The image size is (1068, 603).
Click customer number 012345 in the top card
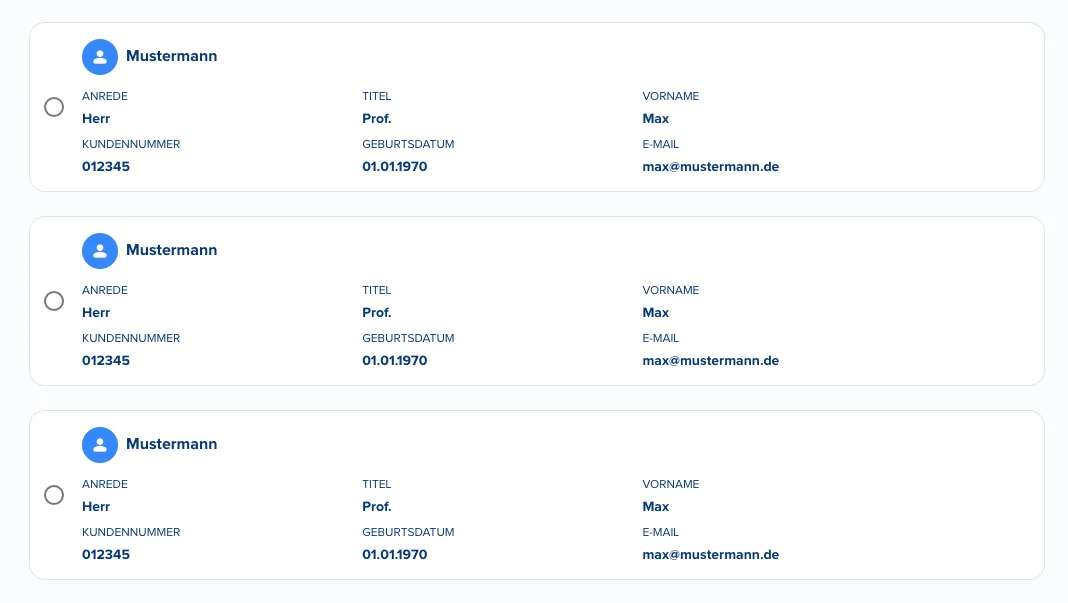click(106, 167)
